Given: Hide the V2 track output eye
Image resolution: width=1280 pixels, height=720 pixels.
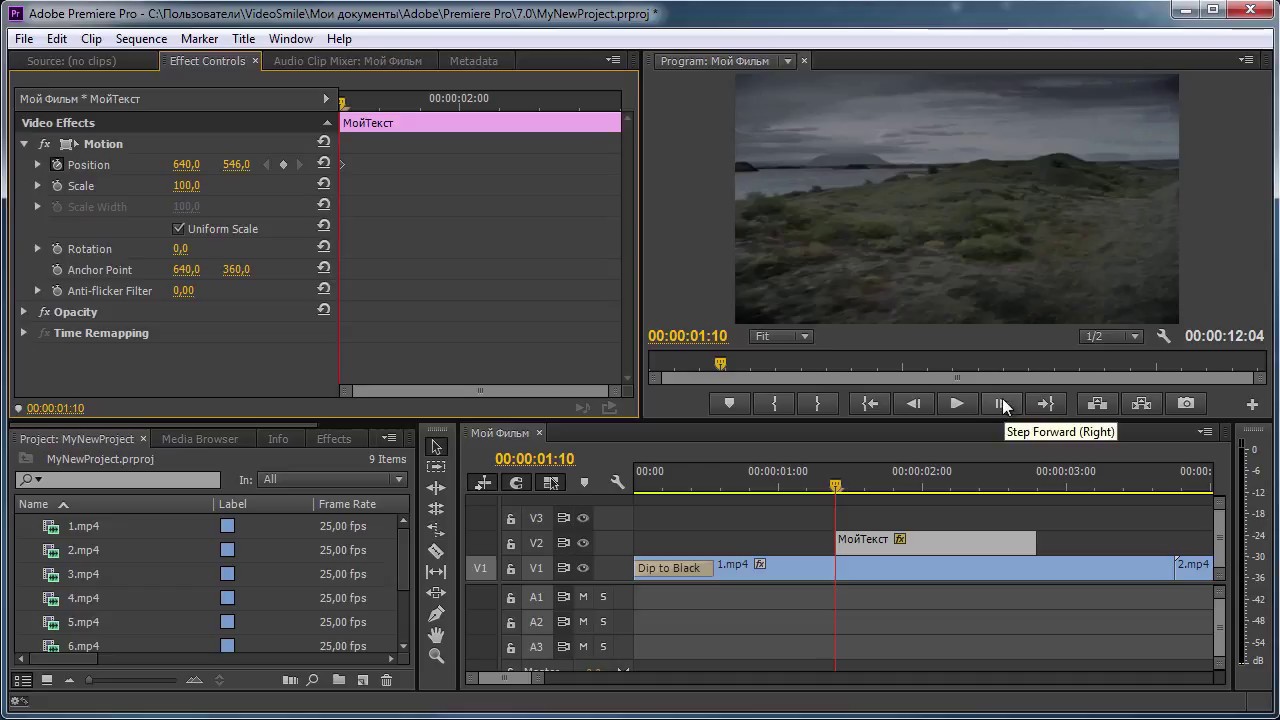Looking at the screenshot, I should tap(583, 543).
